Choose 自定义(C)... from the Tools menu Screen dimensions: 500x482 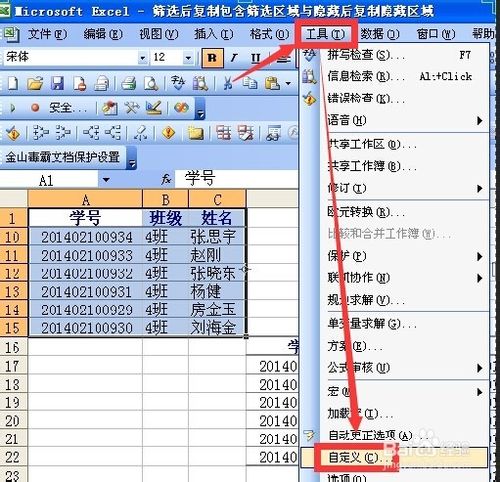click(x=395, y=458)
